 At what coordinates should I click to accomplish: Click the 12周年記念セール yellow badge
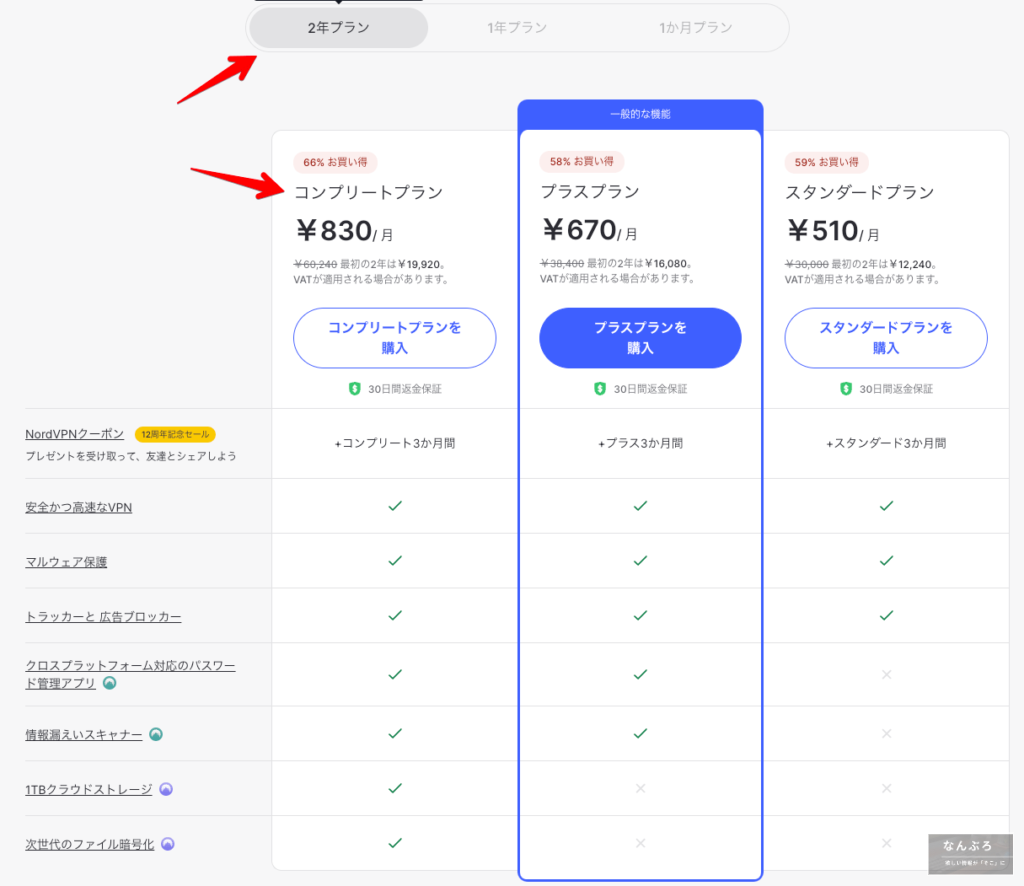click(x=175, y=434)
